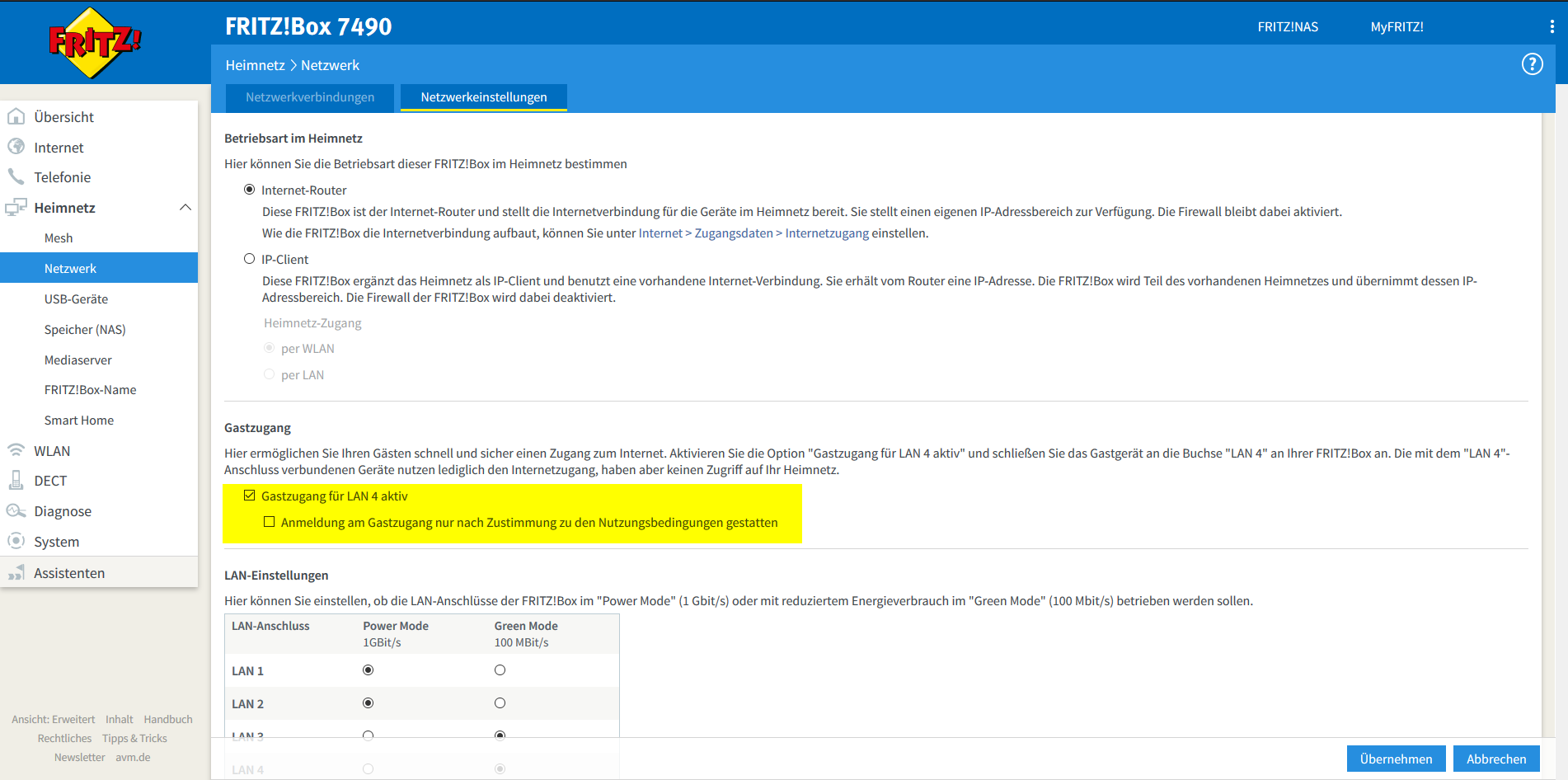The height and width of the screenshot is (780, 1568).
Task: Click the Übernehmen button
Action: [x=1396, y=759]
